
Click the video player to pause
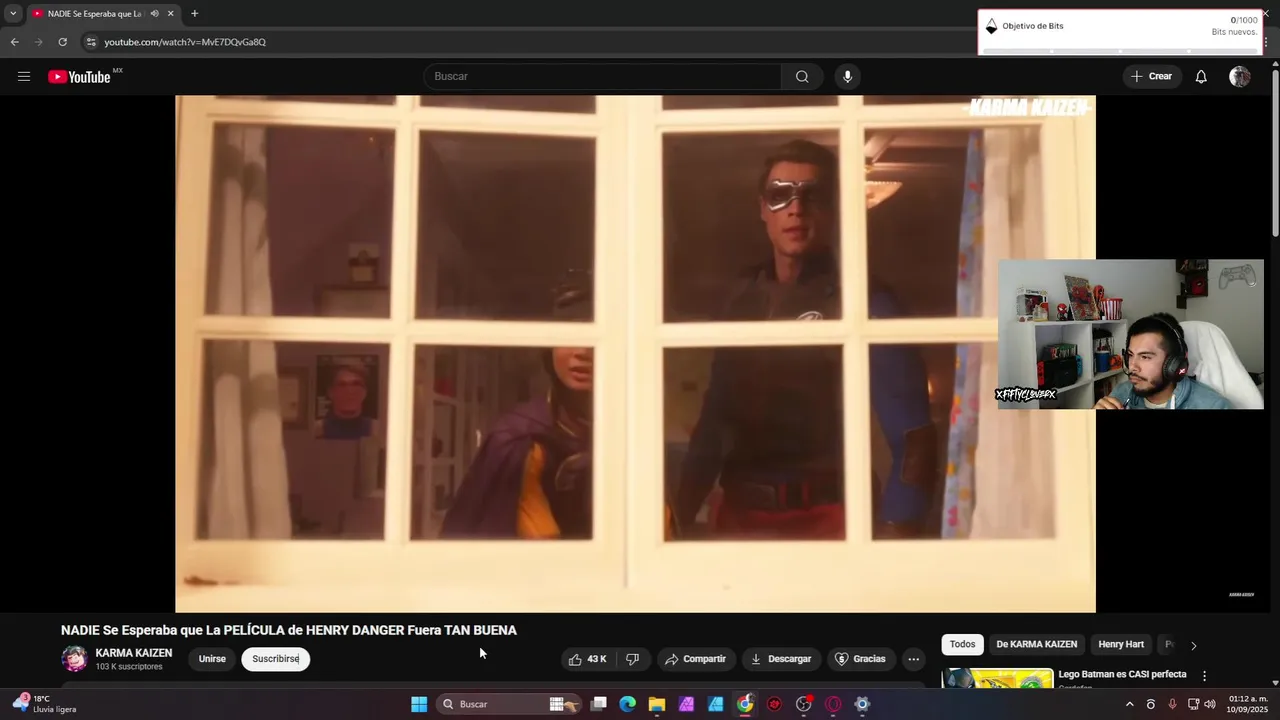pyautogui.click(x=635, y=354)
